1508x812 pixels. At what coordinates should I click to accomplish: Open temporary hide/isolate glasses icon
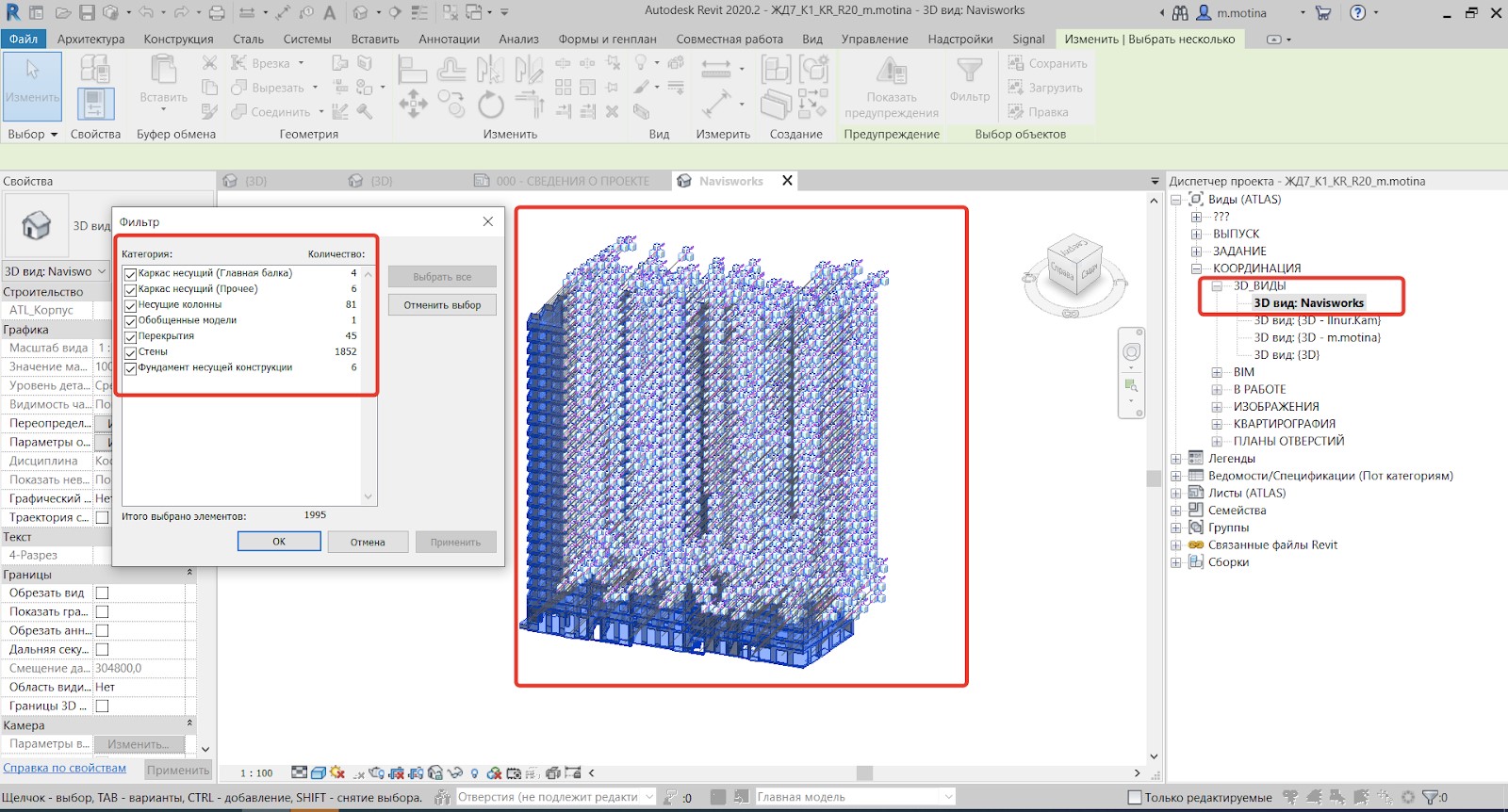point(455,772)
